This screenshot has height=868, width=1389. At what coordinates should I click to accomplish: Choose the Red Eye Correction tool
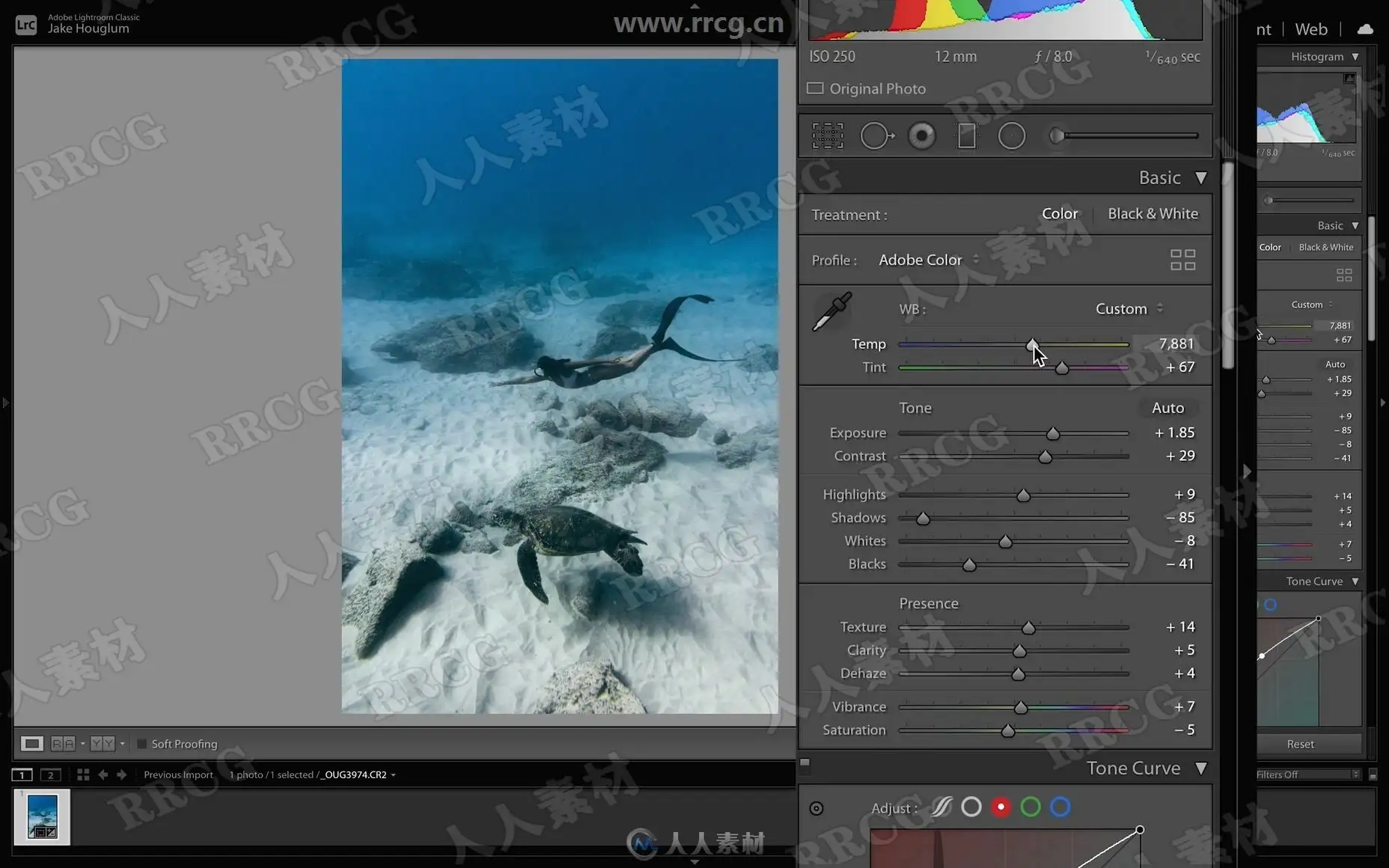pos(922,136)
